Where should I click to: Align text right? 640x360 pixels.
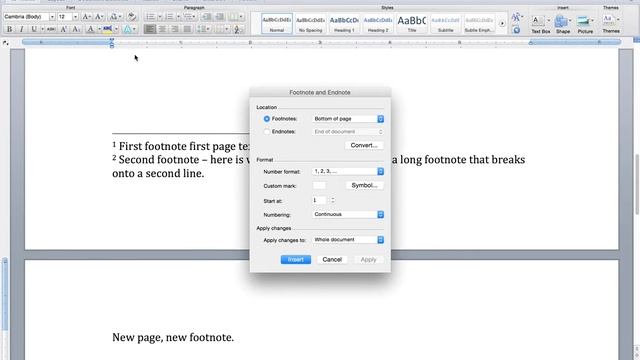[x=175, y=29]
